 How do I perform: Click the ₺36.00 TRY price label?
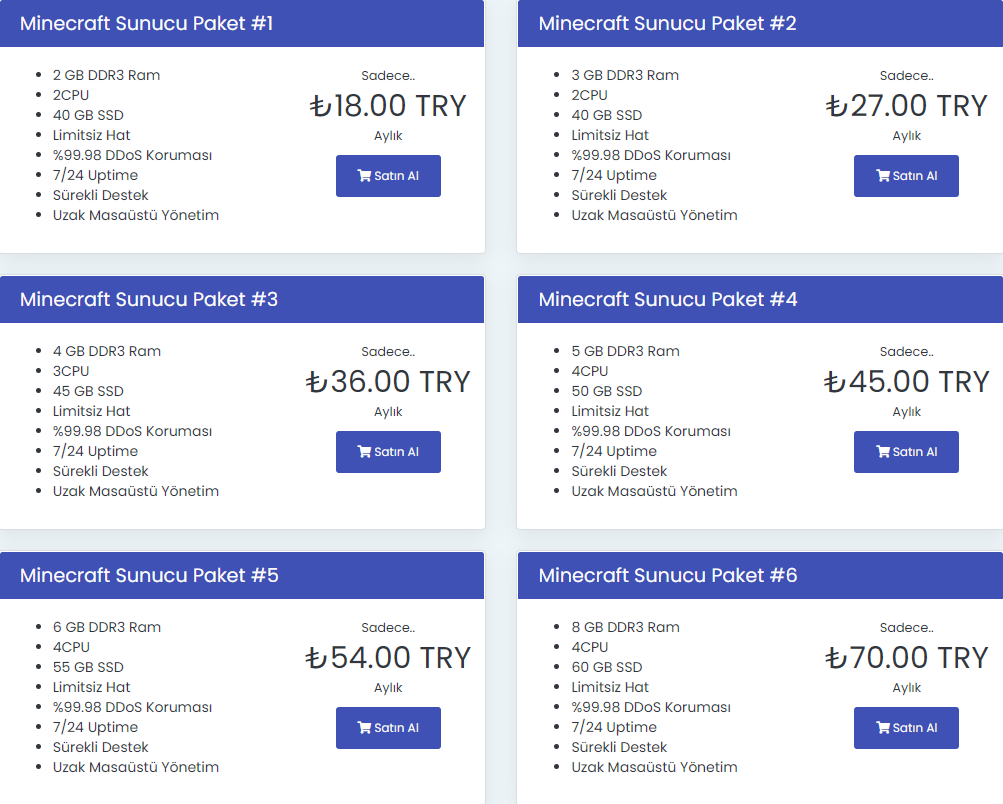pyautogui.click(x=388, y=382)
